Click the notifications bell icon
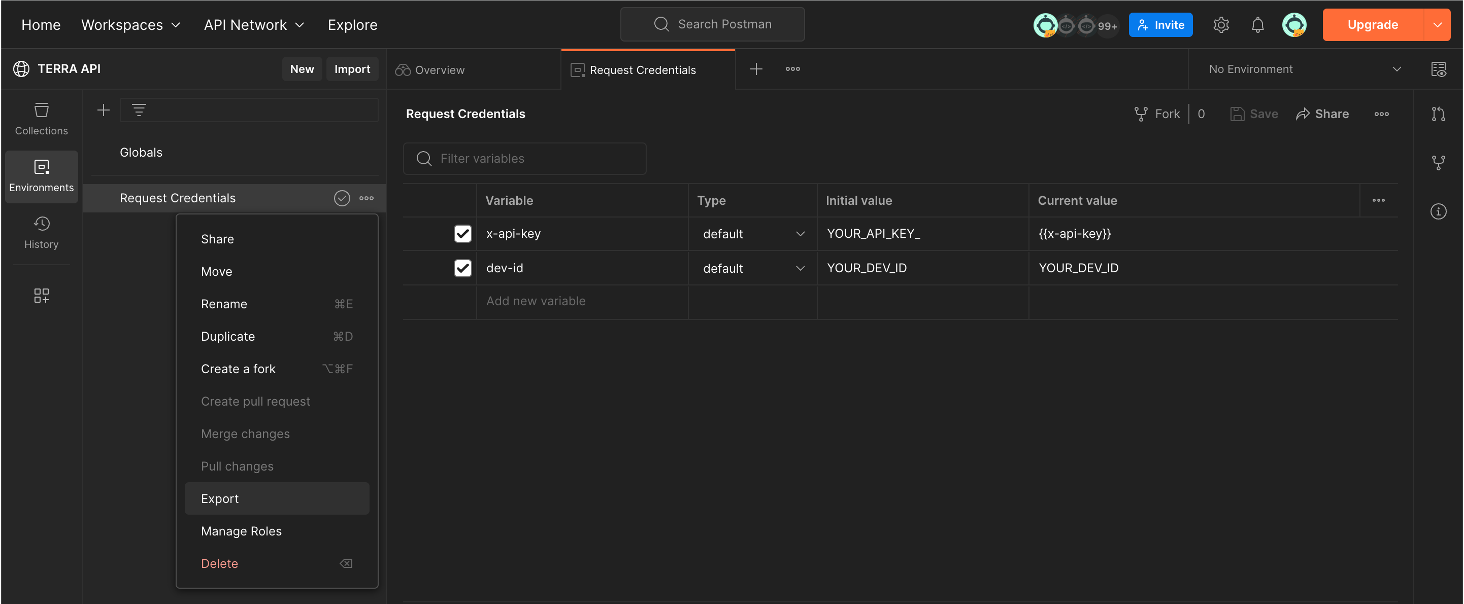The height and width of the screenshot is (604, 1464). pos(1258,25)
